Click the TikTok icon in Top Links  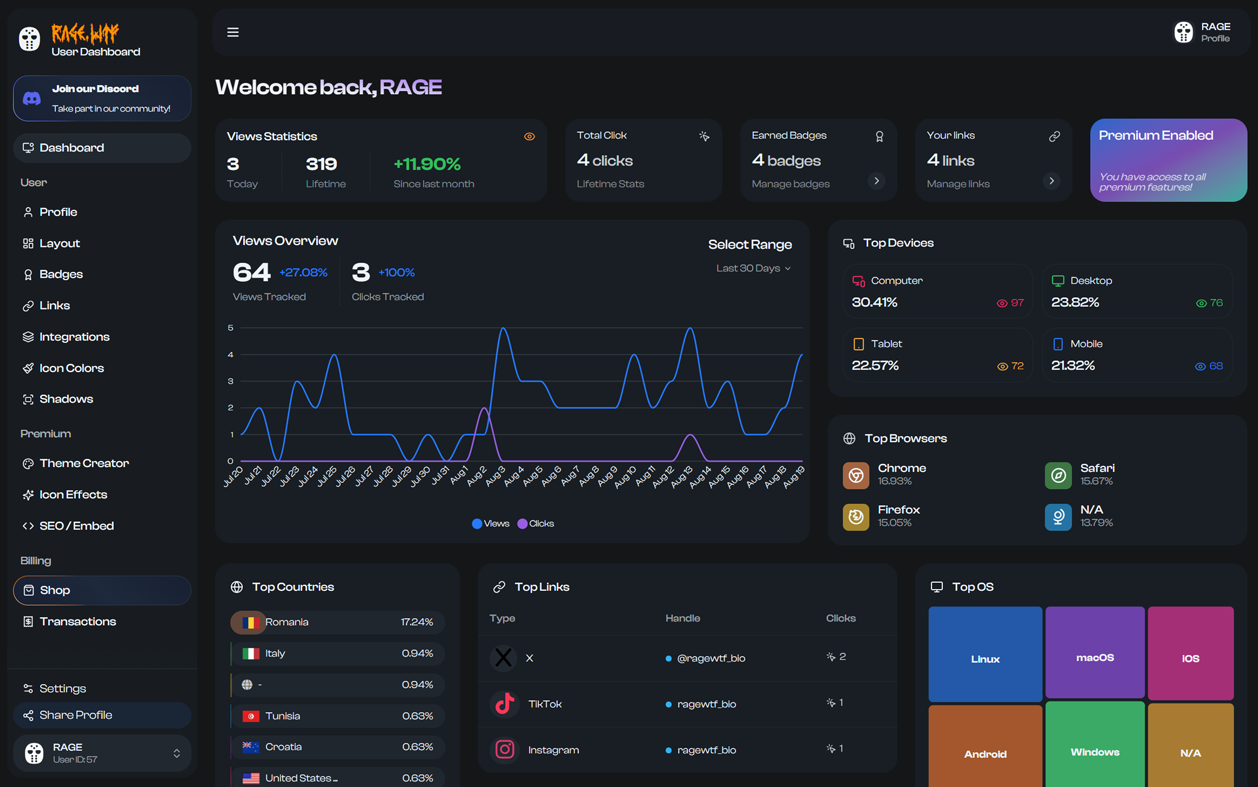click(504, 704)
